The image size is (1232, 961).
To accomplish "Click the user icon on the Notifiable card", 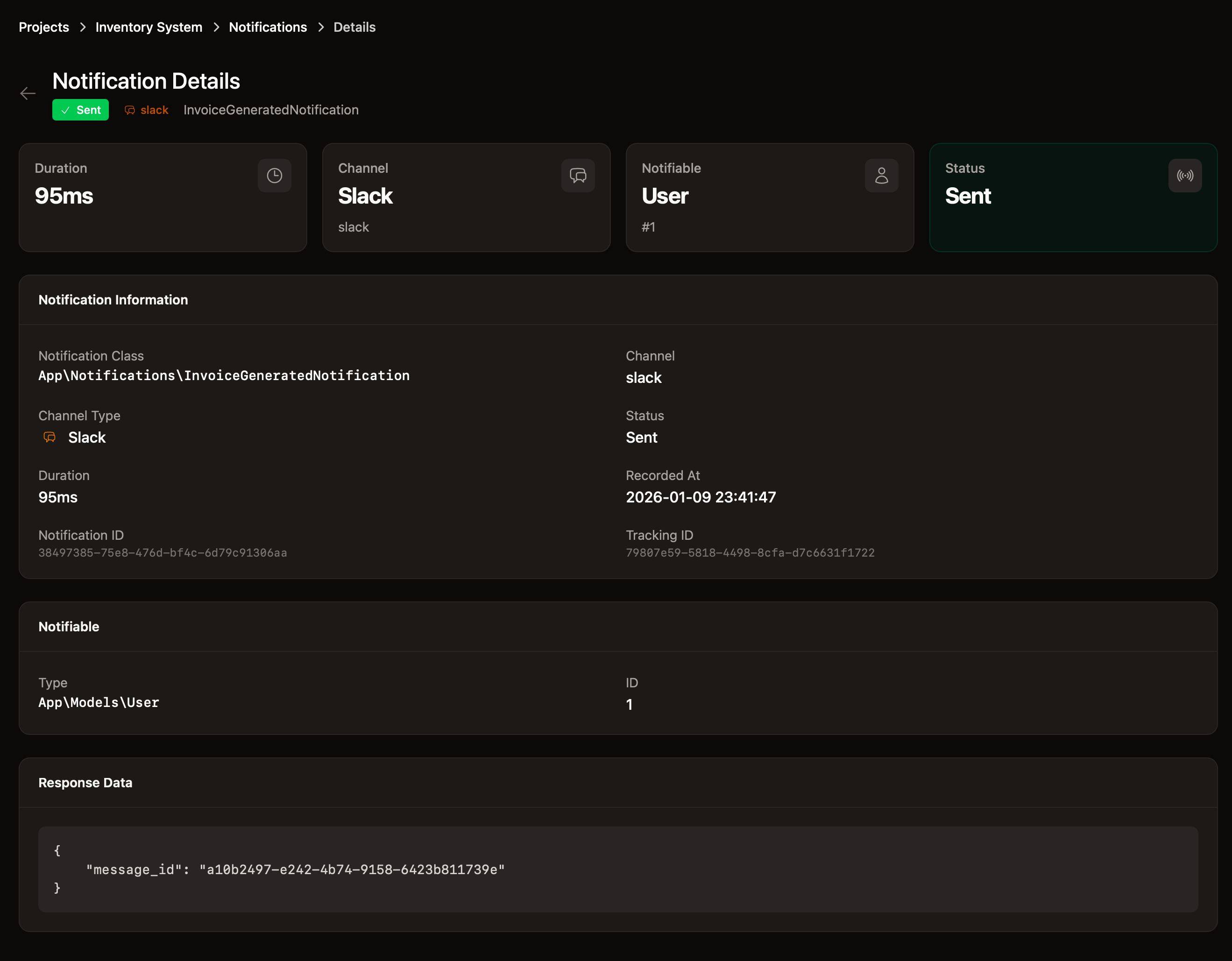I will point(881,176).
